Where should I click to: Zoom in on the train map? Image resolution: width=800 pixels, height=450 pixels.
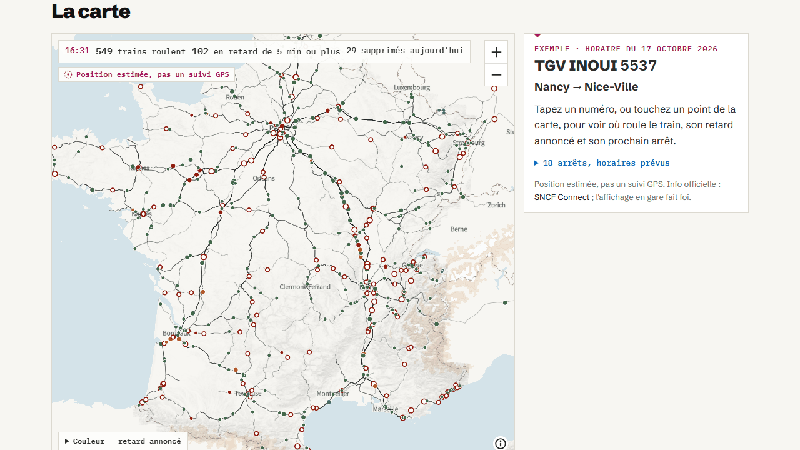point(496,52)
